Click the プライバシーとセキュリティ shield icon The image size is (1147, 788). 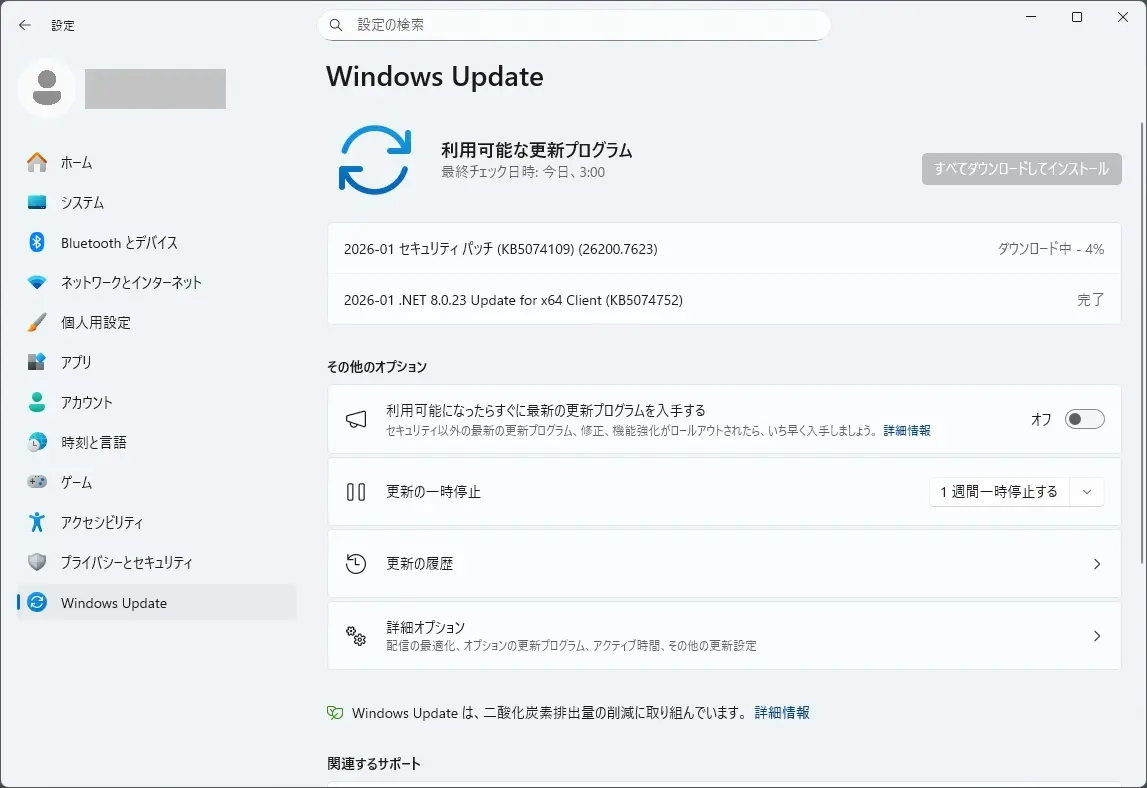pos(37,562)
